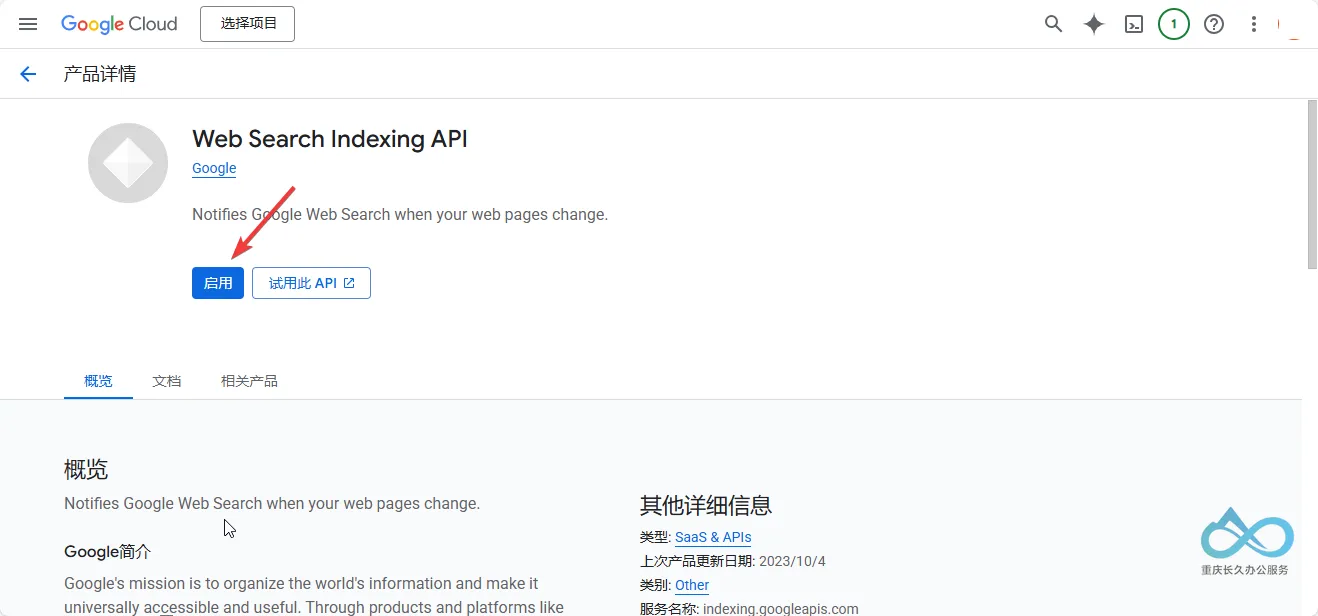Image resolution: width=1318 pixels, height=616 pixels.
Task: Click the 产品详情 page heading
Action: point(100,74)
